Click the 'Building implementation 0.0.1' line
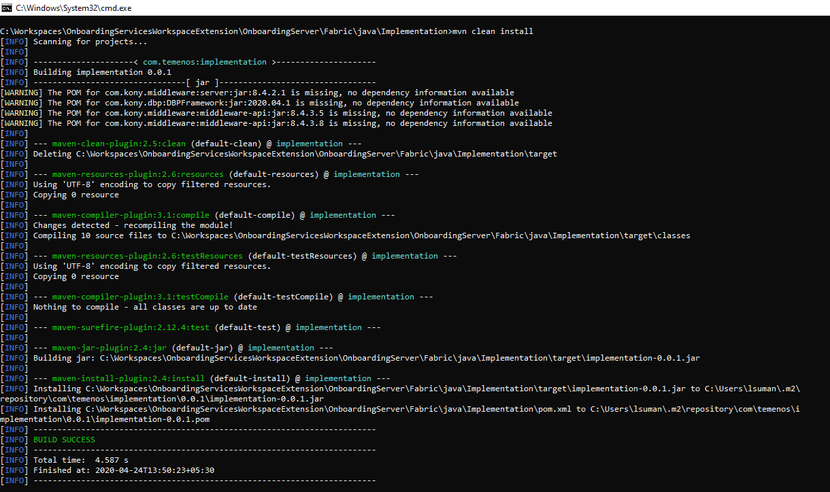Viewport: 830px width, 492px height. coord(102,72)
